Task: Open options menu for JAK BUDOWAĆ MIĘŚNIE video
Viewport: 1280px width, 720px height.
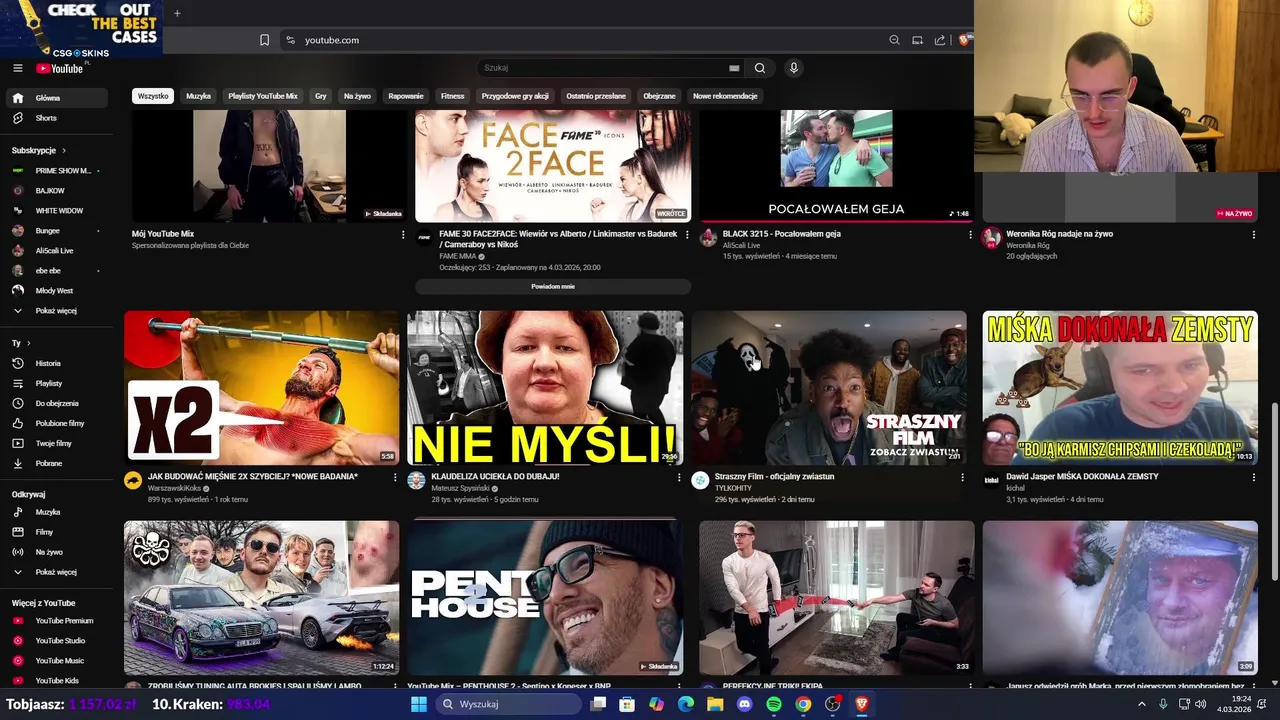Action: tap(395, 478)
